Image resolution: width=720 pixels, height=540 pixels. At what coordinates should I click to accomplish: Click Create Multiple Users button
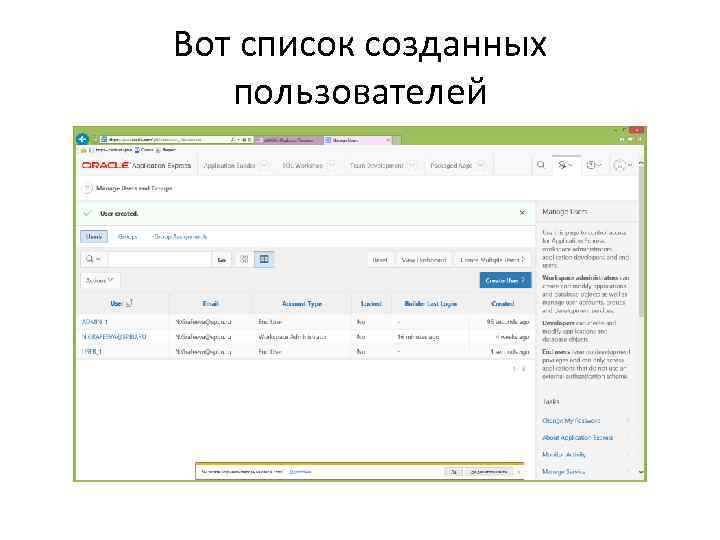492,260
